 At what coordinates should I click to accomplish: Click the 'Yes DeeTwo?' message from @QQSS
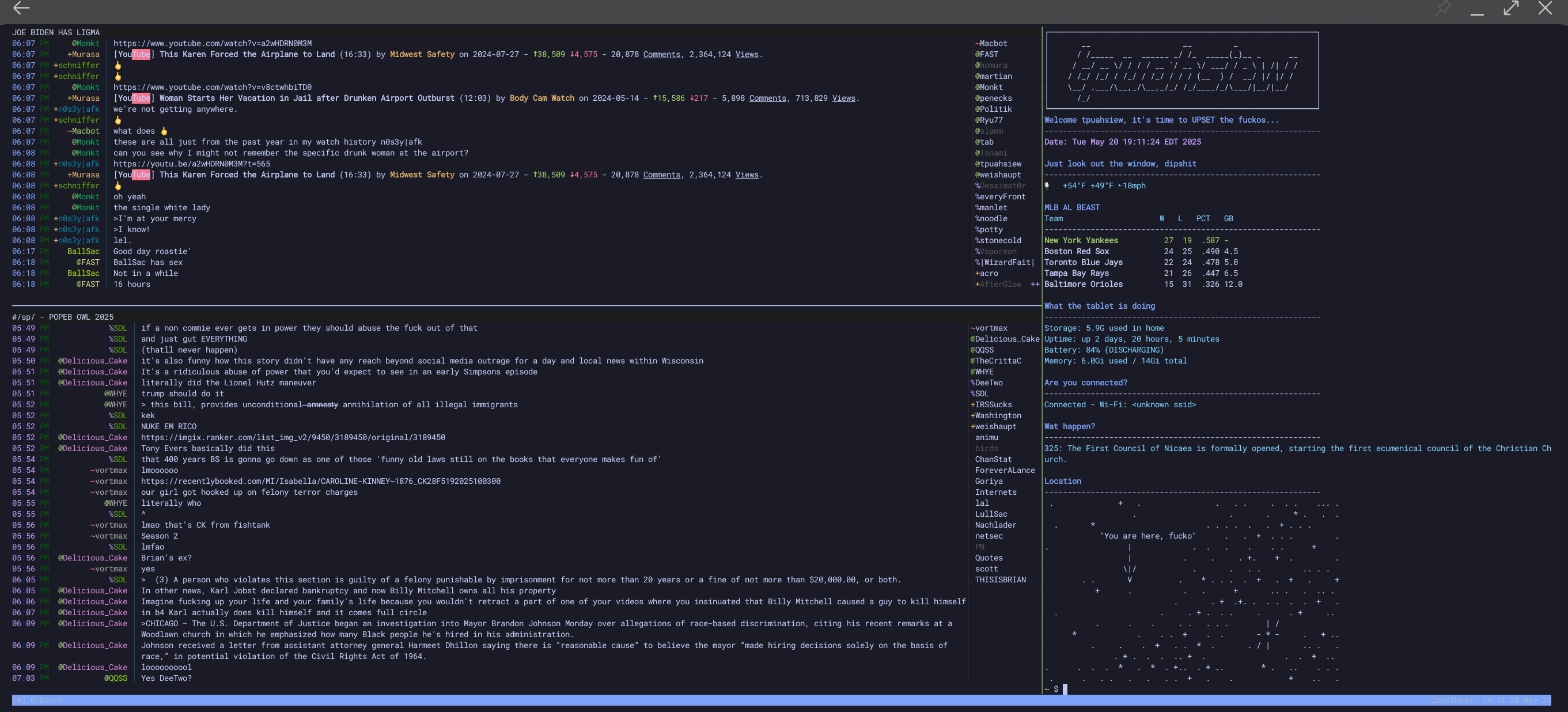(166, 678)
